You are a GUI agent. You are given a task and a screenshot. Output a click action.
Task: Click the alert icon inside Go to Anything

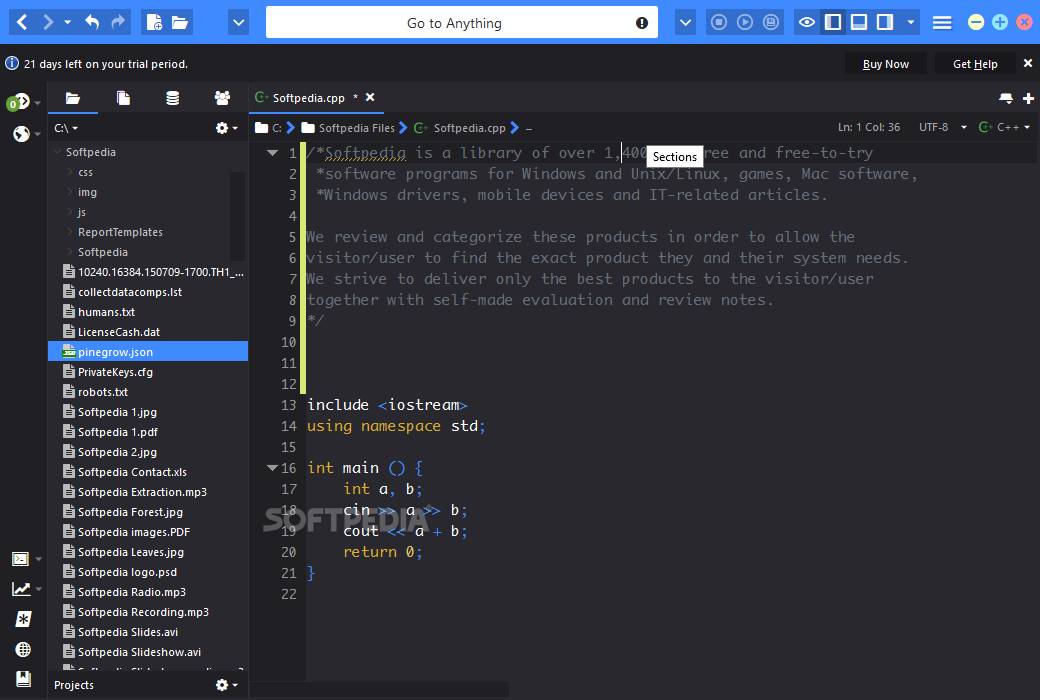coord(641,23)
